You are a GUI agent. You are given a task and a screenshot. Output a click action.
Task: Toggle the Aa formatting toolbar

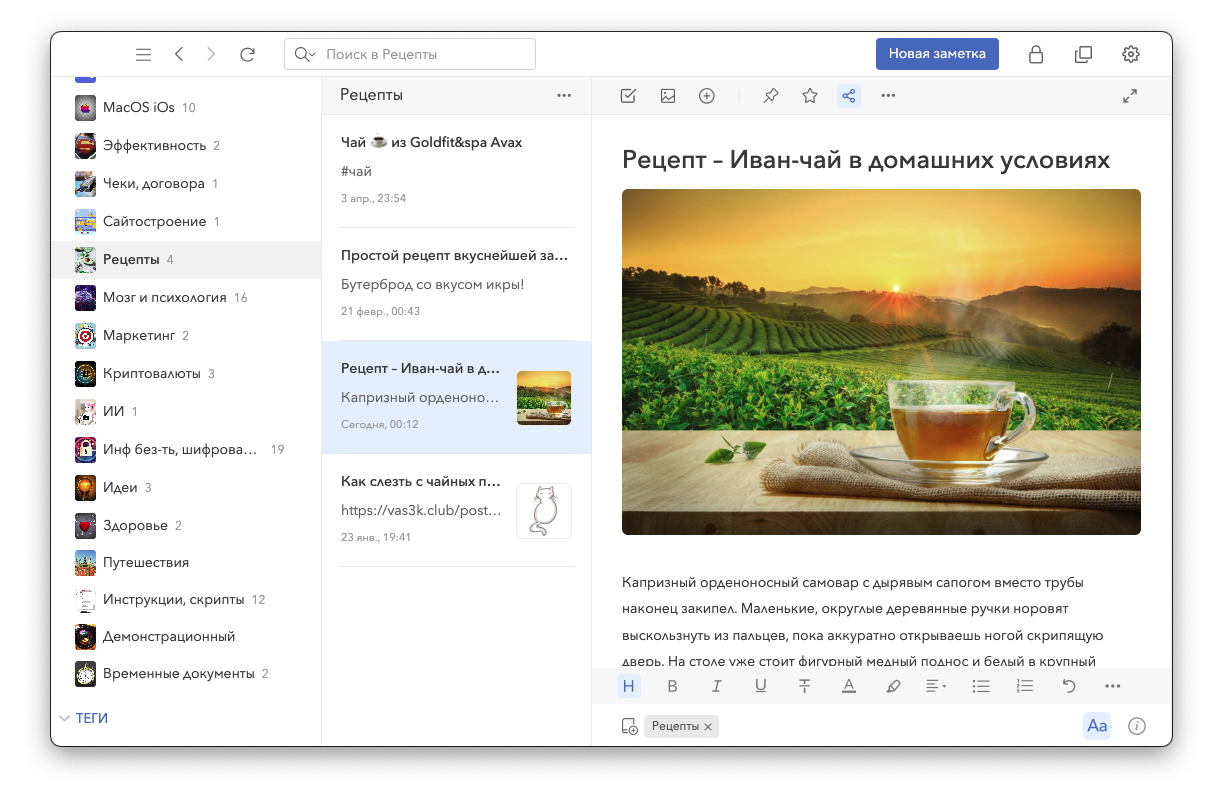[1097, 726]
